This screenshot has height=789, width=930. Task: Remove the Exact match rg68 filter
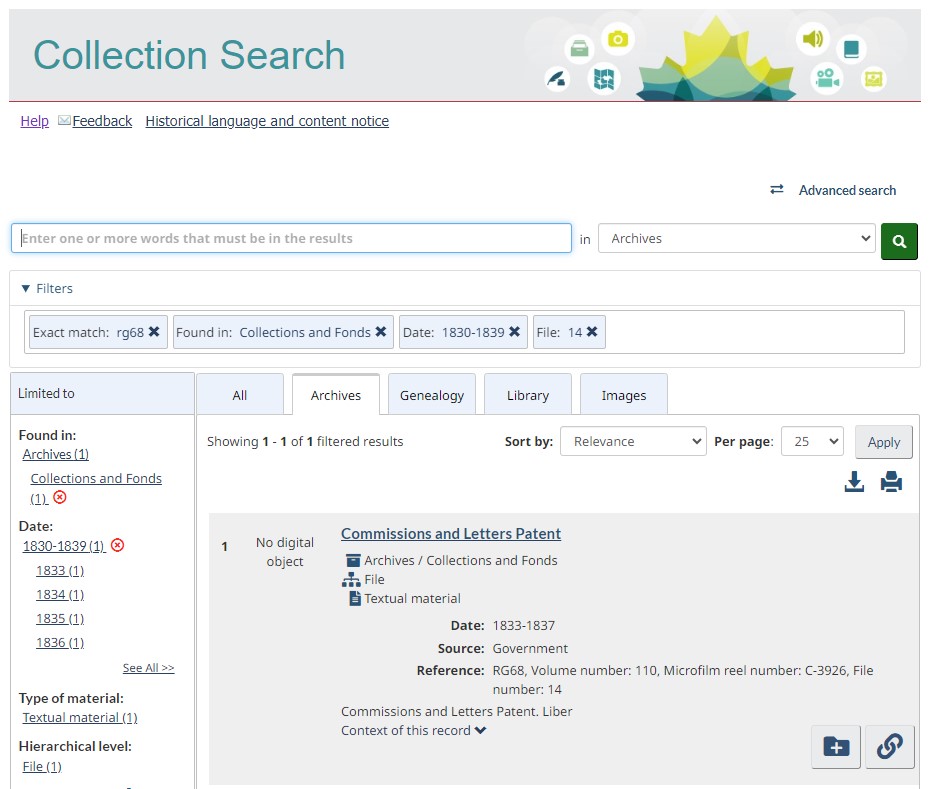coord(154,332)
